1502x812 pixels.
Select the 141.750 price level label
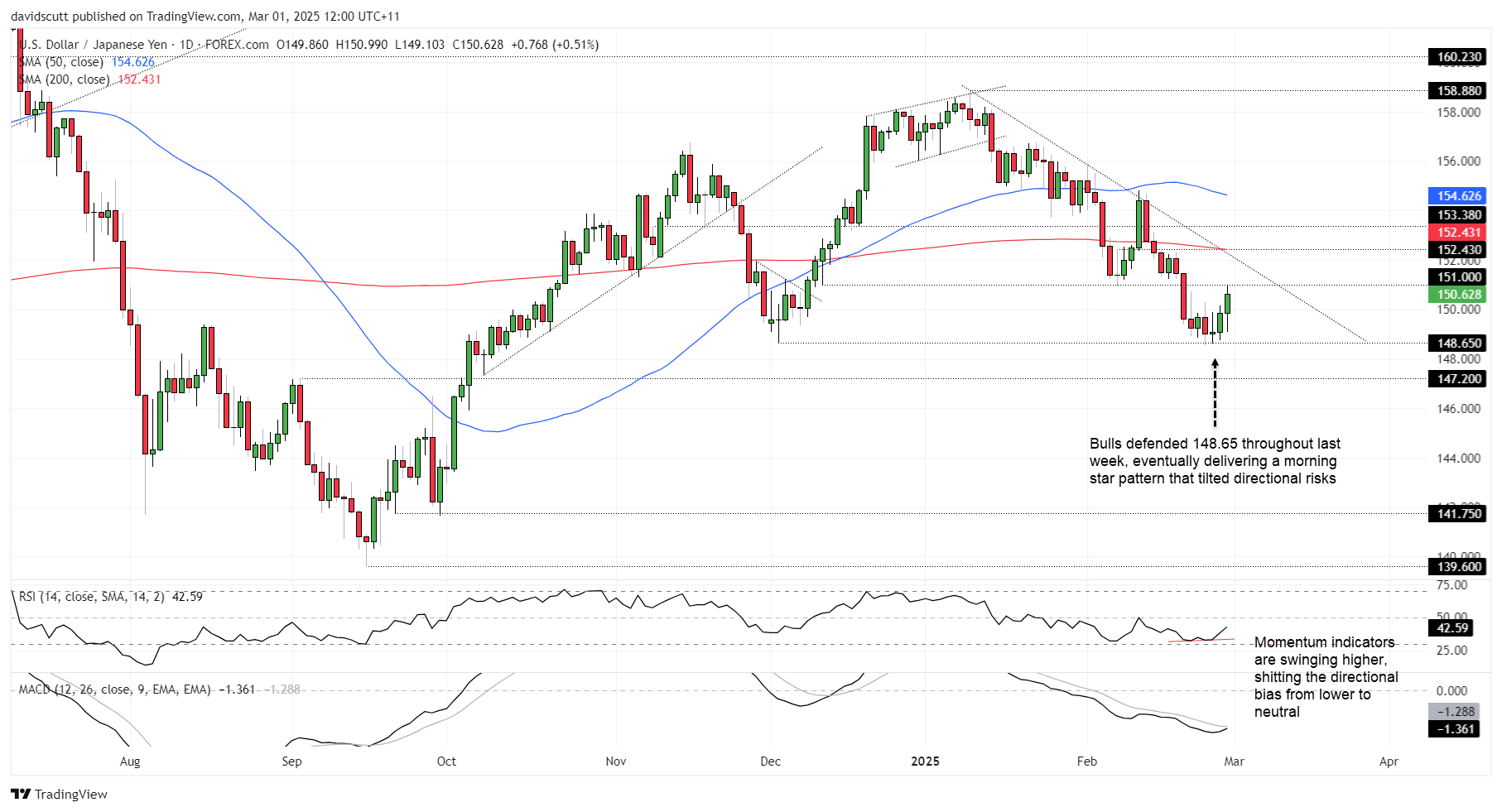1457,514
